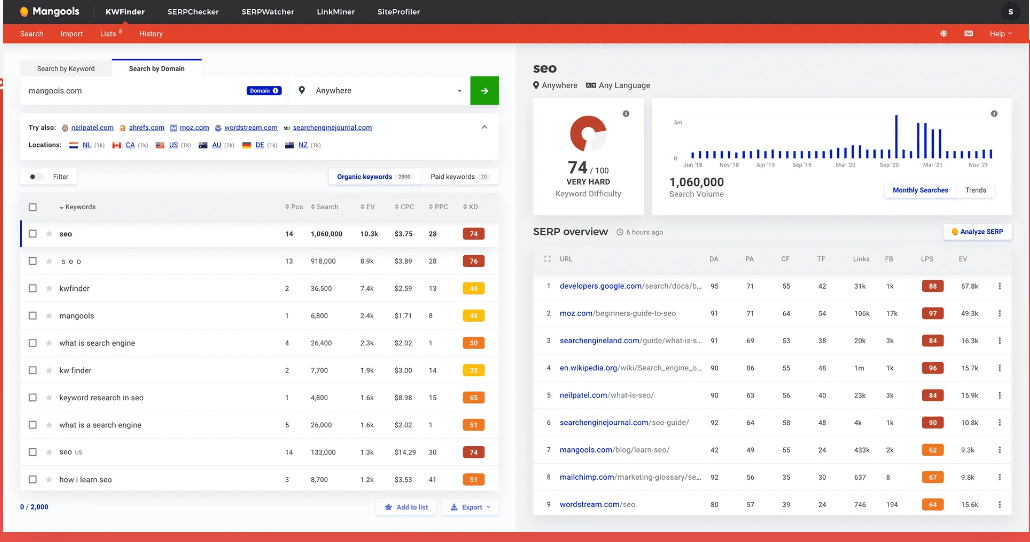The width and height of the screenshot is (1030, 542).
Task: Click the green search arrow button
Action: pos(484,91)
